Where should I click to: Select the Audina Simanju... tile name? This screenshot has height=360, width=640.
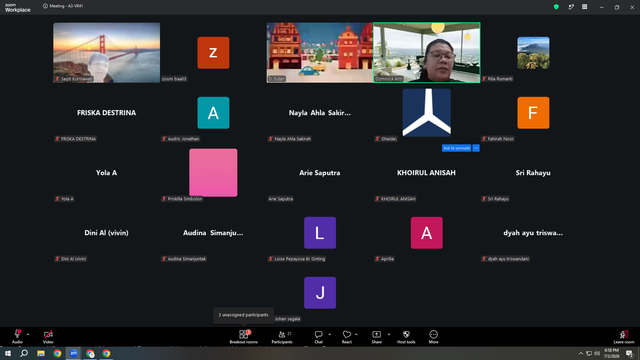coord(213,233)
